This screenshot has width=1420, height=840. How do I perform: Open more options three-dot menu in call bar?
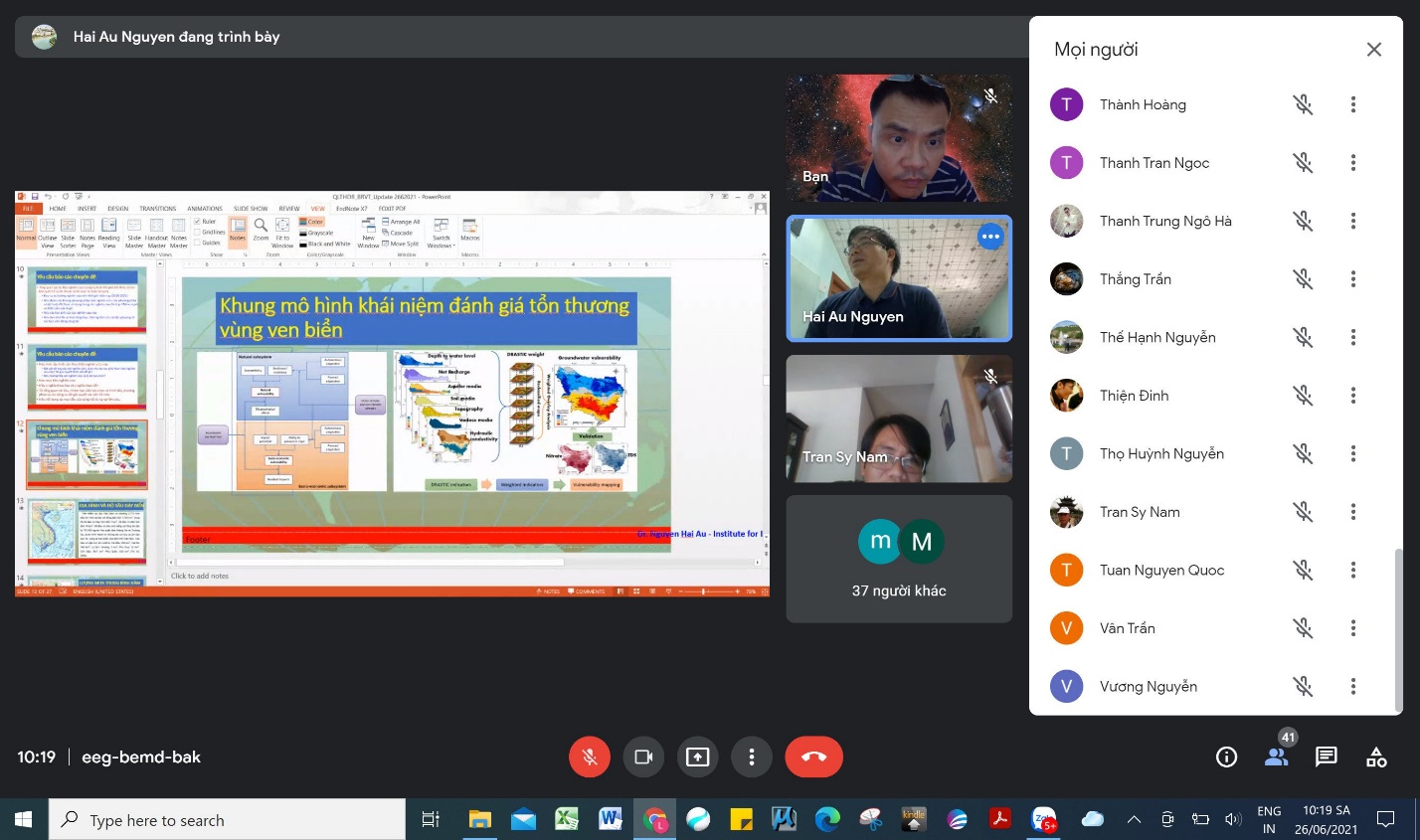752,757
